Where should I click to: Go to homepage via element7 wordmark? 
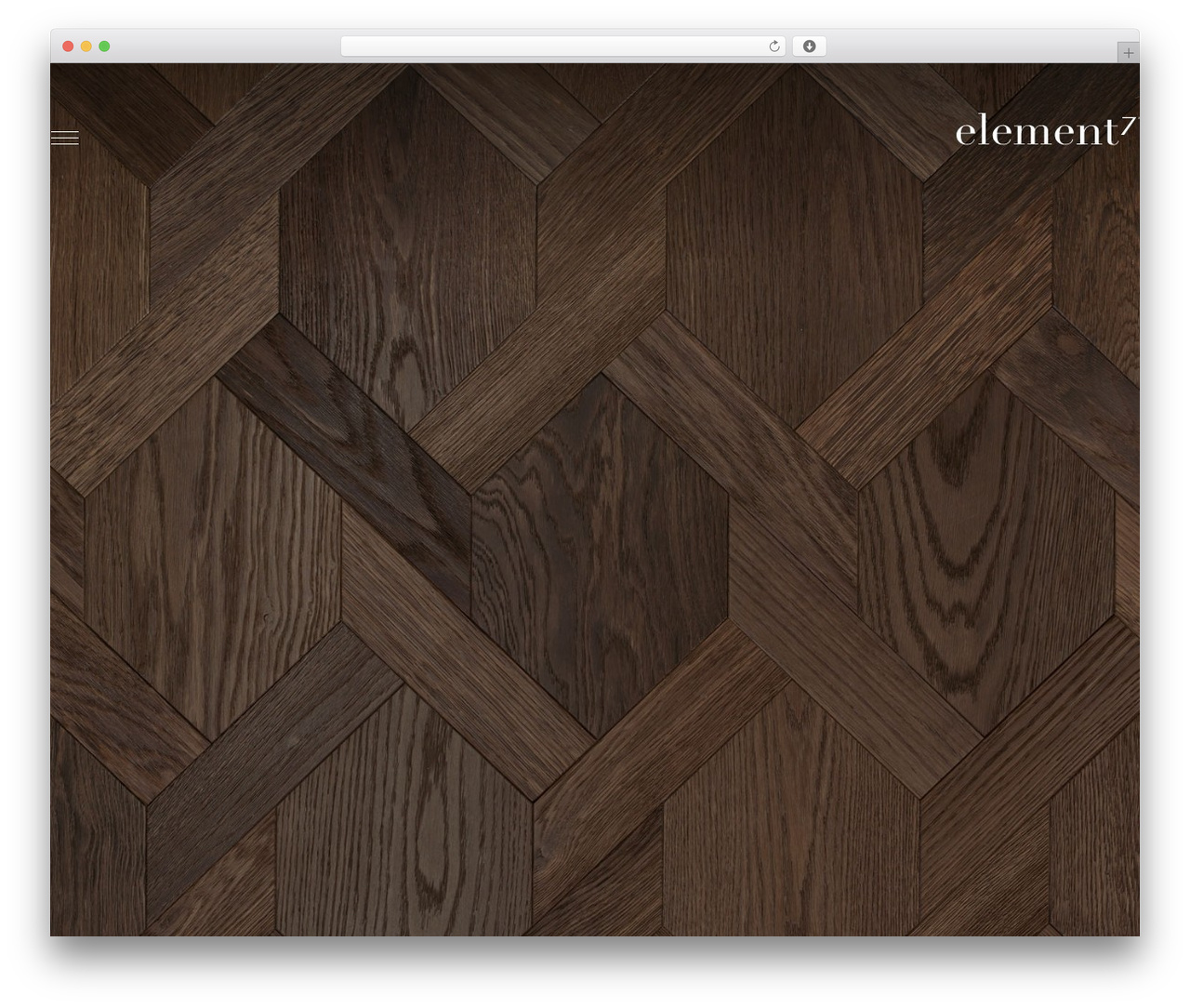(1046, 131)
